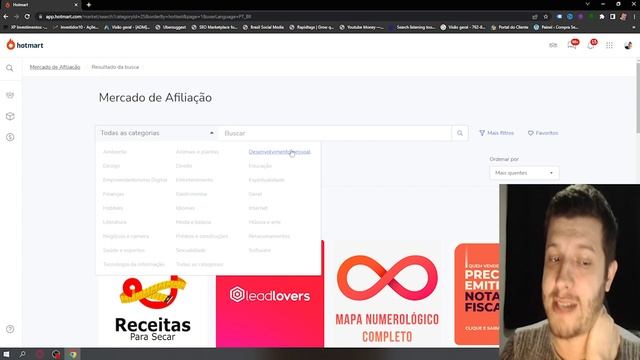Open Mais filtros filter button
Viewport: 640px width, 360px height.
[496, 133]
